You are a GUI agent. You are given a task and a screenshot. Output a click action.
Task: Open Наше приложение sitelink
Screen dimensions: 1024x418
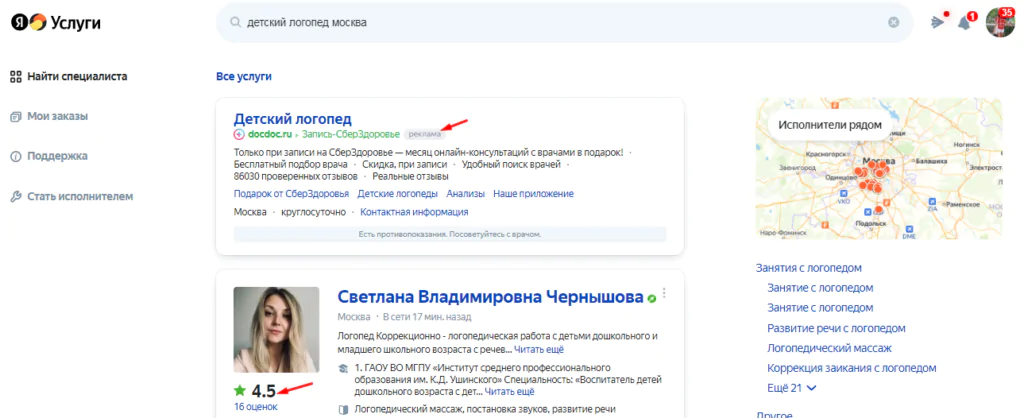coord(534,194)
